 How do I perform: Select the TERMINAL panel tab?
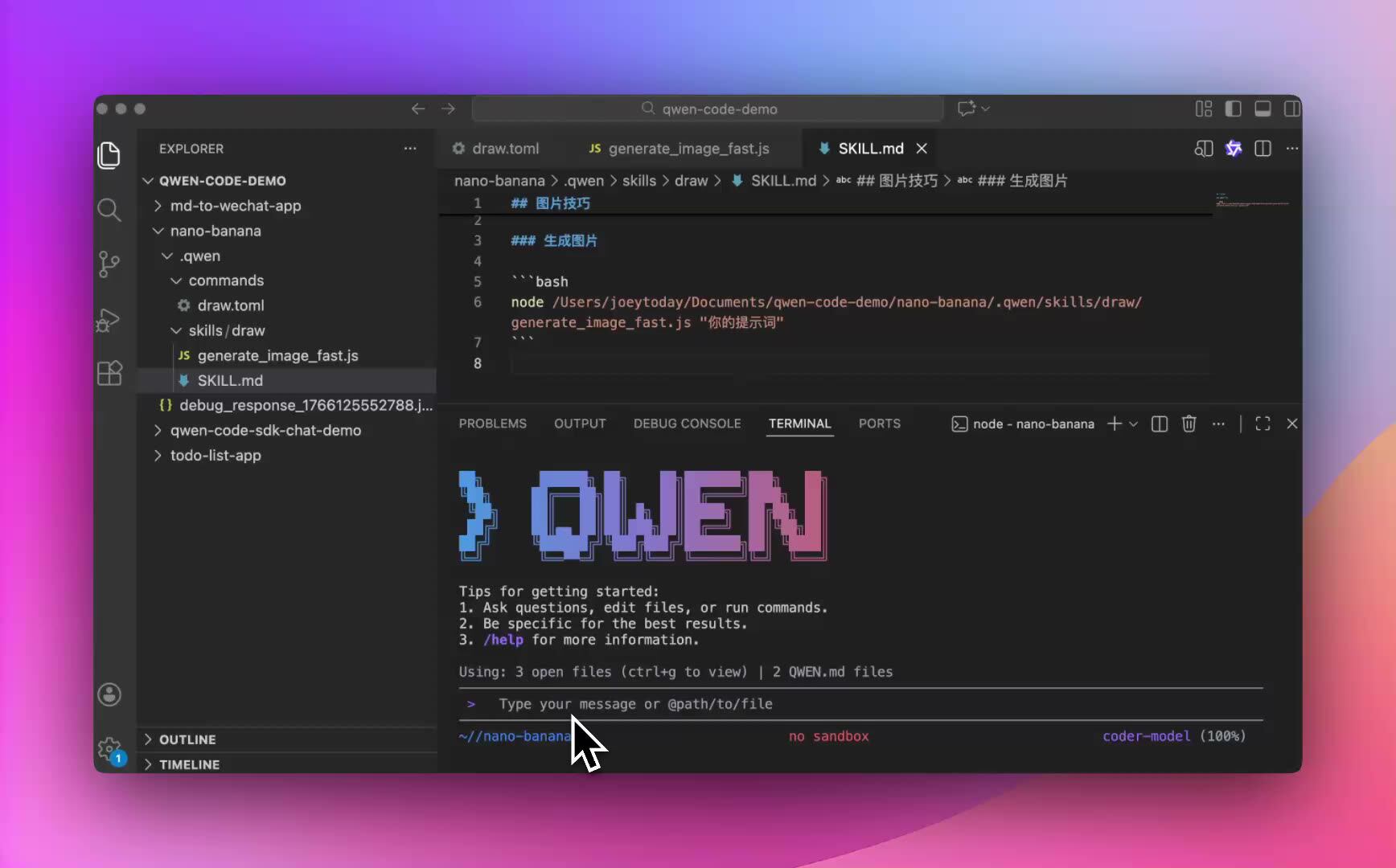pyautogui.click(x=799, y=424)
